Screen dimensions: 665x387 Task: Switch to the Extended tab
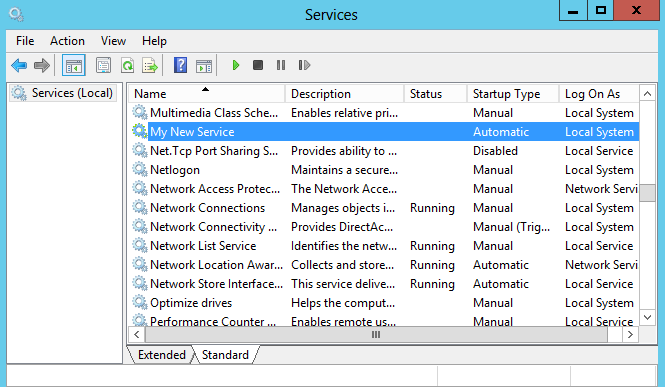(x=162, y=354)
